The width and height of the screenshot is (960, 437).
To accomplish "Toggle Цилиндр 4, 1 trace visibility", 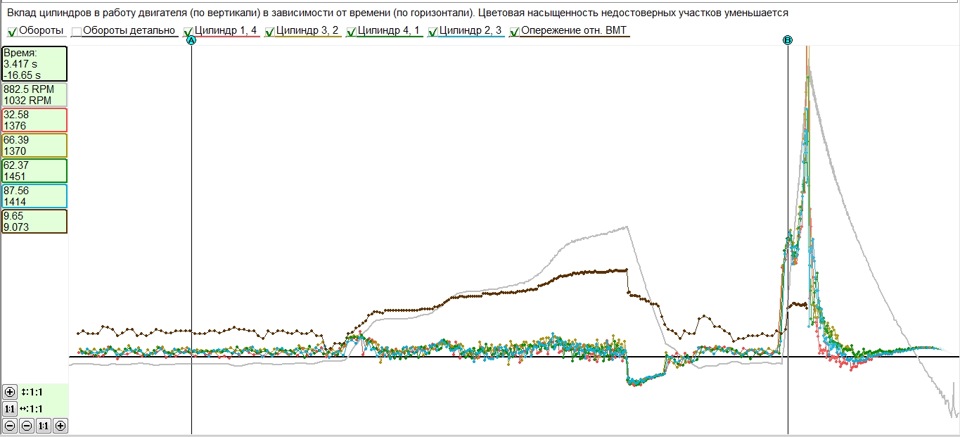I will pos(351,31).
